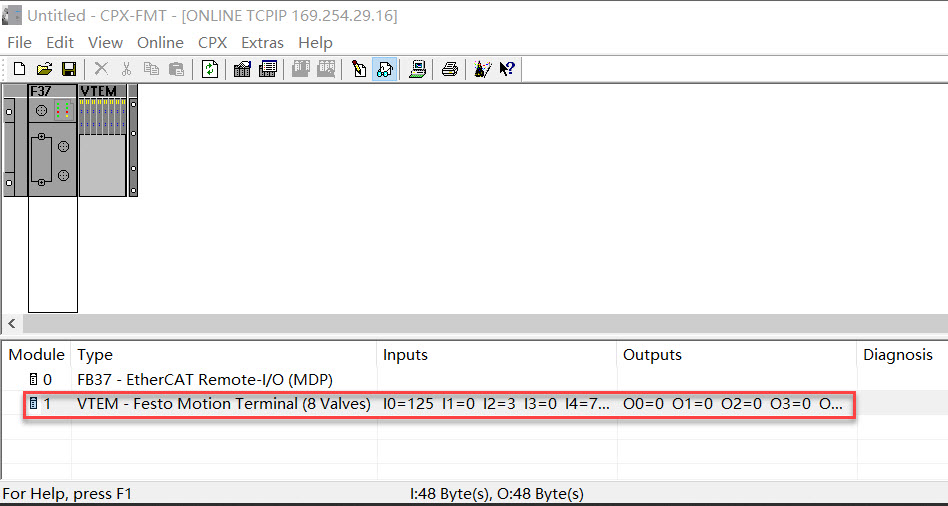Click the Module column header
This screenshot has width=948, height=506.
click(x=36, y=355)
